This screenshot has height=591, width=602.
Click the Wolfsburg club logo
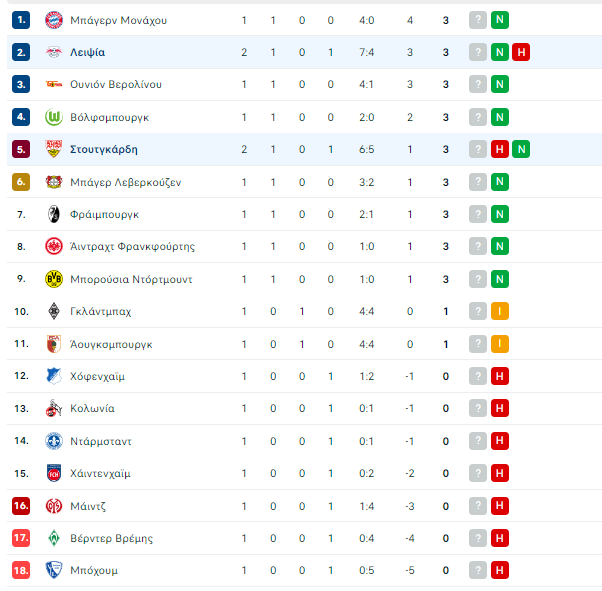click(x=54, y=117)
